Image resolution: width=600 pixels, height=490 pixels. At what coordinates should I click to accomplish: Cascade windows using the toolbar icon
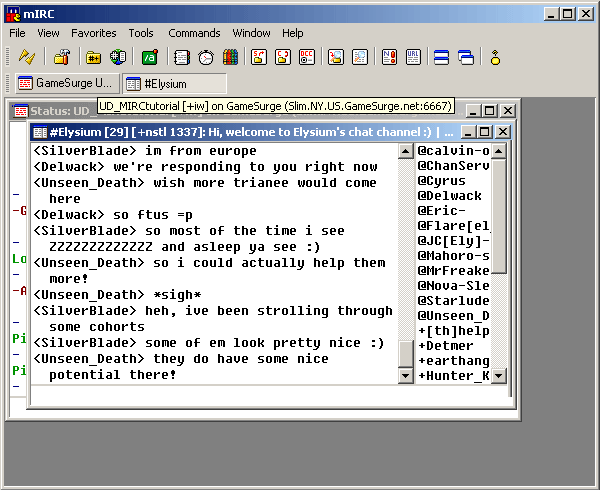coord(466,57)
